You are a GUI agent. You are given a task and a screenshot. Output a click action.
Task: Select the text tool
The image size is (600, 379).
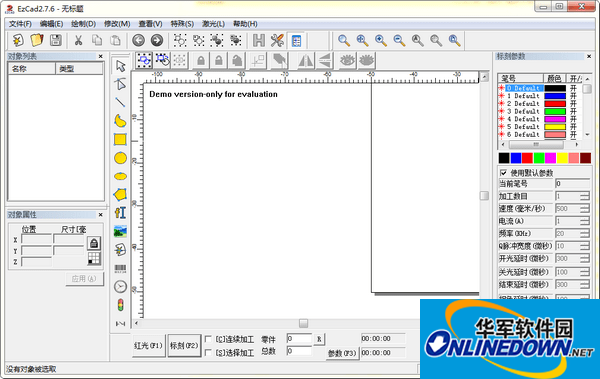coord(120,213)
